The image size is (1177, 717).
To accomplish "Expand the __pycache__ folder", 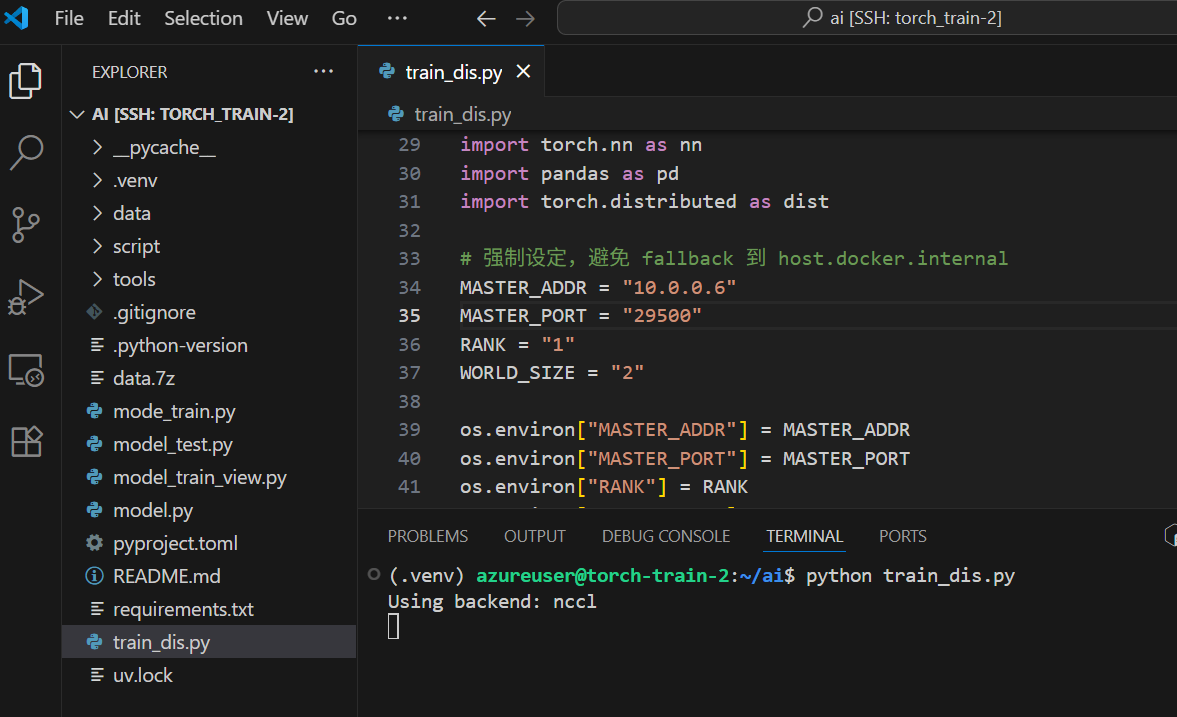I will click(163, 148).
